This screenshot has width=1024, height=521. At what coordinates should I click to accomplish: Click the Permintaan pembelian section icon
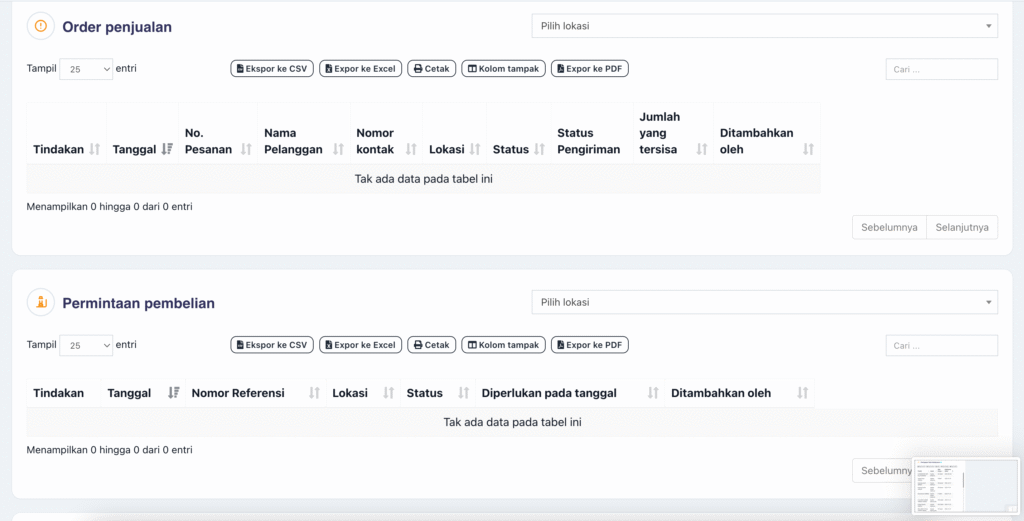tap(40, 302)
